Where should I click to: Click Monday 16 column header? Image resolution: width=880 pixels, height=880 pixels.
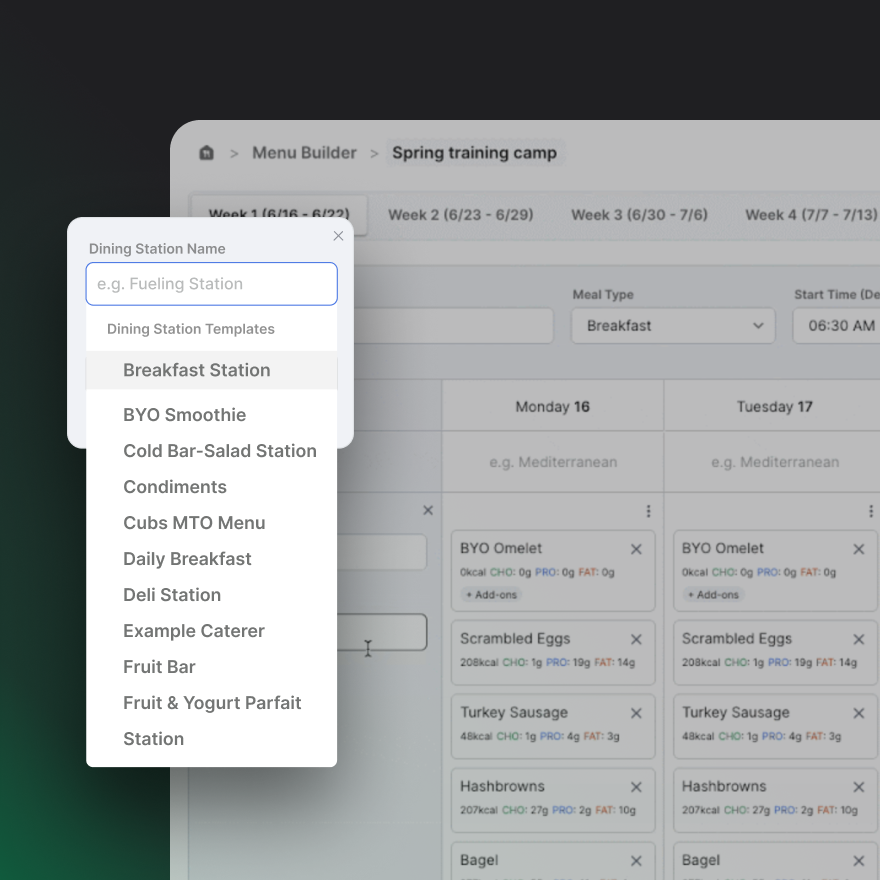[x=553, y=406]
